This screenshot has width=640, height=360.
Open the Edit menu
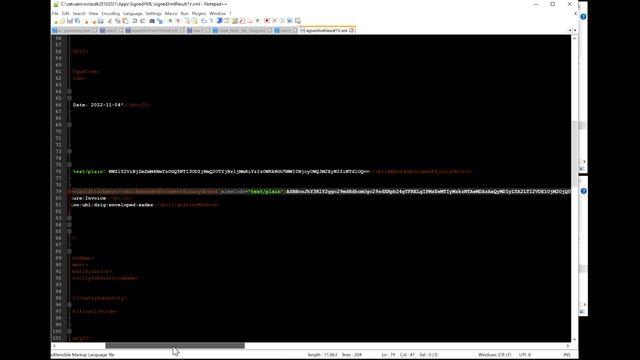point(65,13)
